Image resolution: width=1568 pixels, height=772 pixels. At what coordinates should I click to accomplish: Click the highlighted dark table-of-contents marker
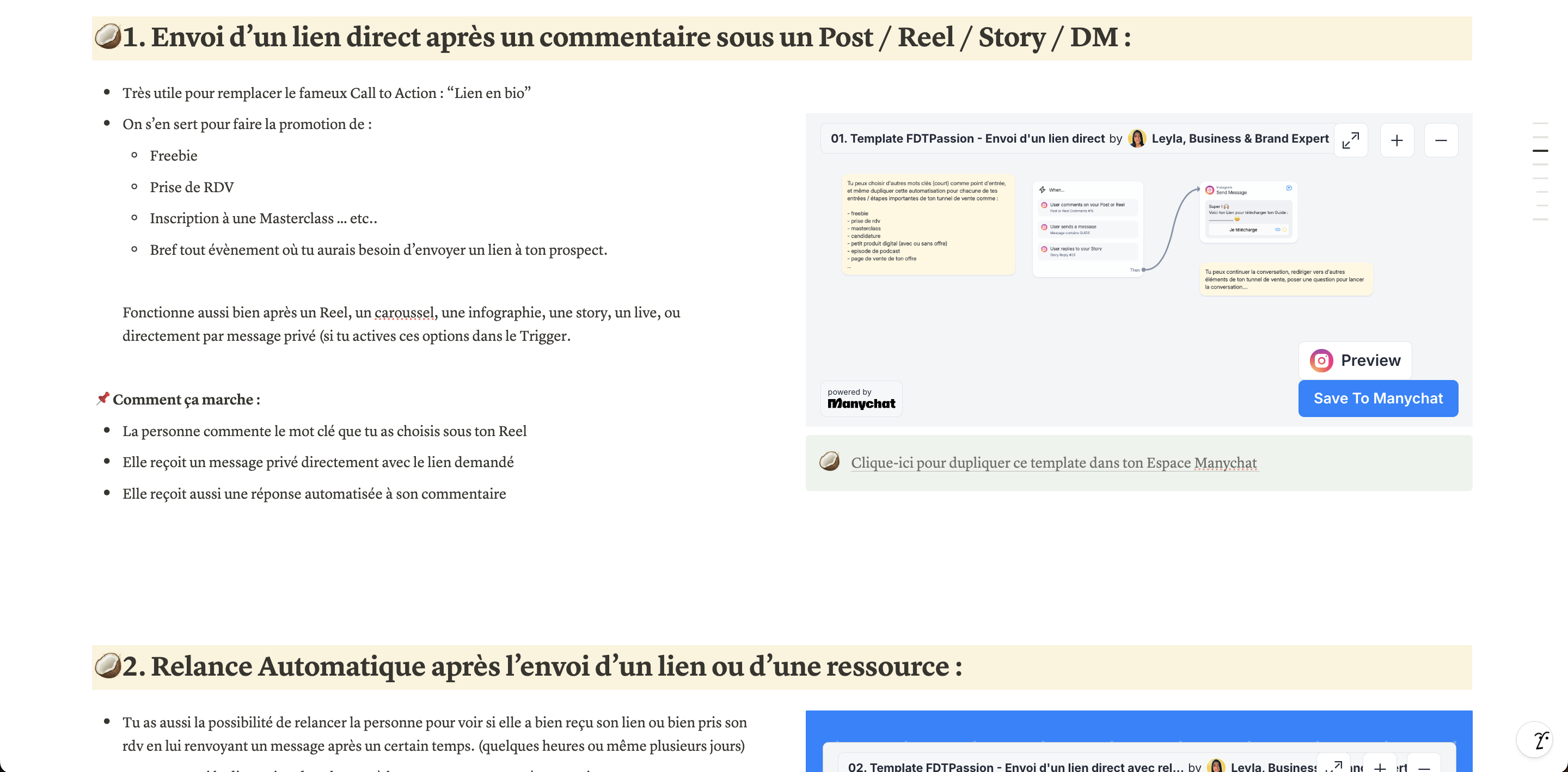[1540, 150]
